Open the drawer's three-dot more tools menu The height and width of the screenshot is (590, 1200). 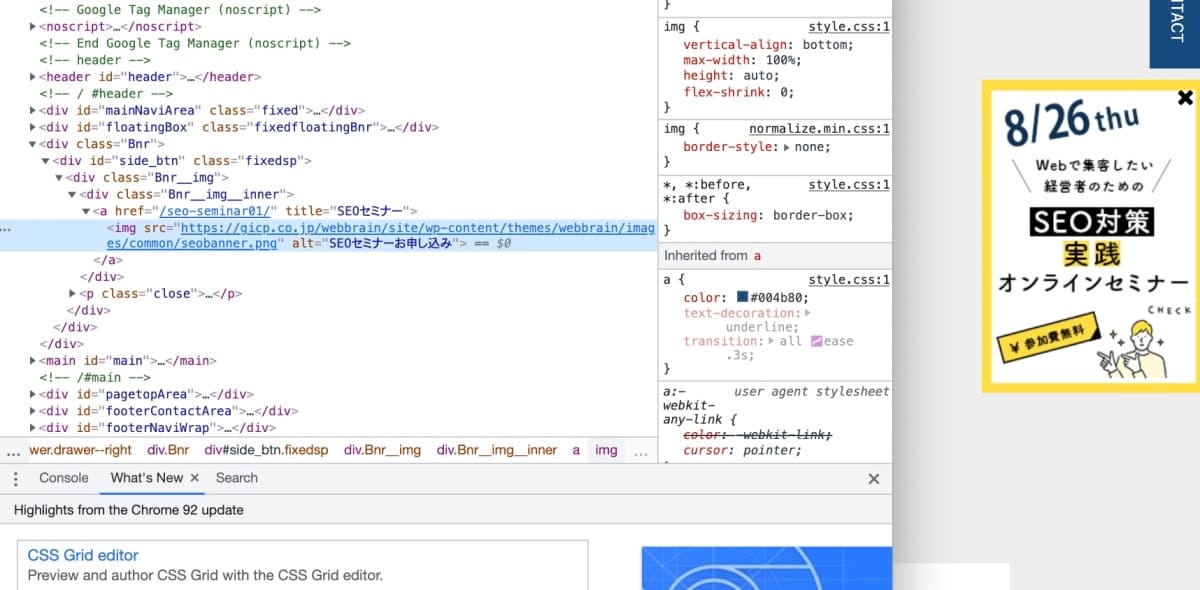coord(15,479)
